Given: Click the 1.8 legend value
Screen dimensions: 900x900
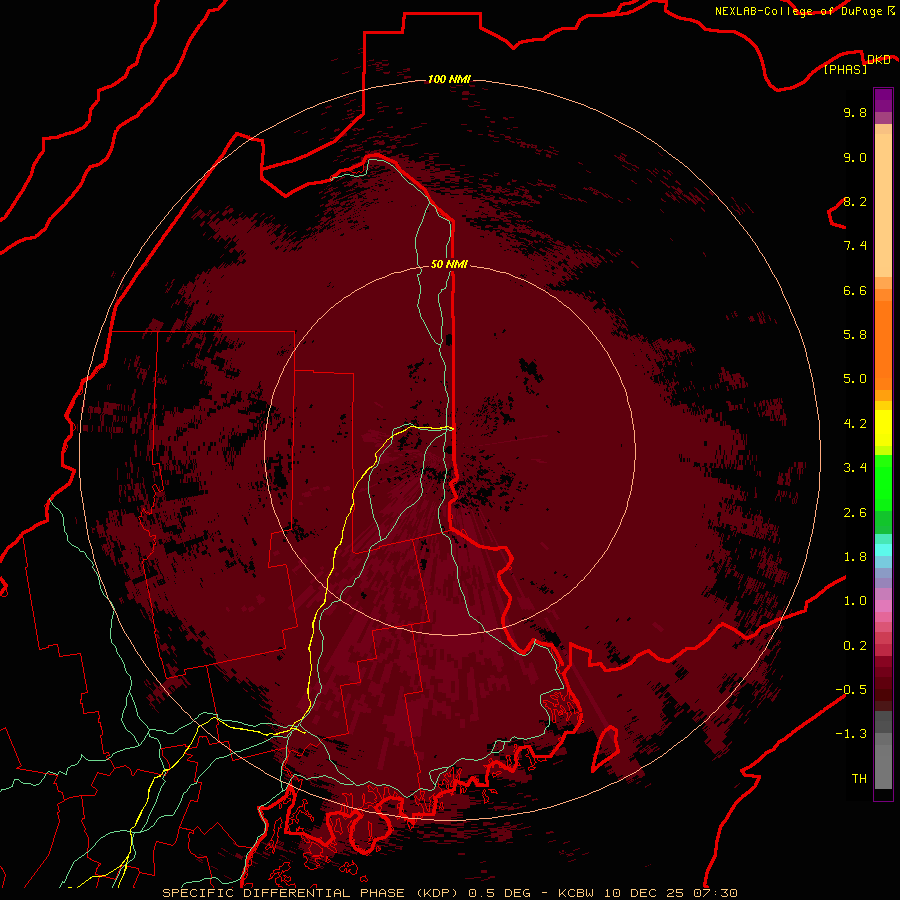Looking at the screenshot, I should (855, 557).
